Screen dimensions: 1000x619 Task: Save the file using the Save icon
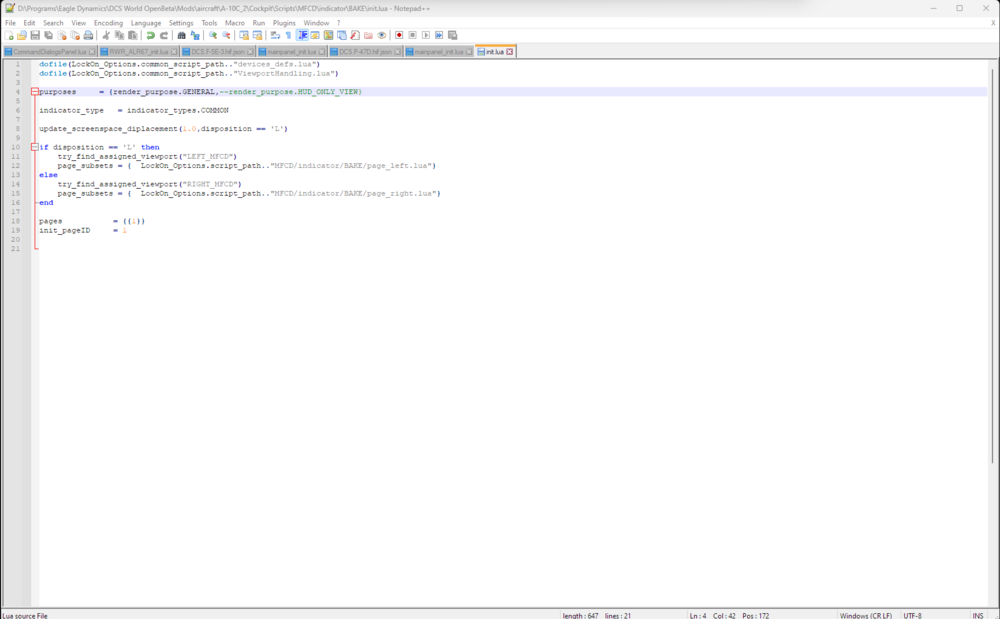point(35,35)
